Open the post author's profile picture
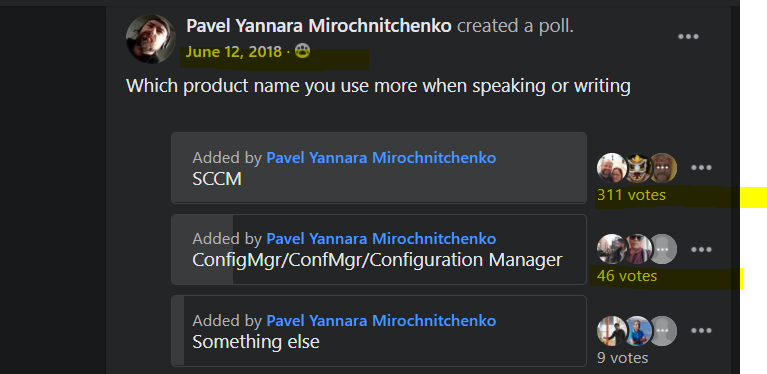Viewport: 767px width, 374px height. click(x=151, y=39)
